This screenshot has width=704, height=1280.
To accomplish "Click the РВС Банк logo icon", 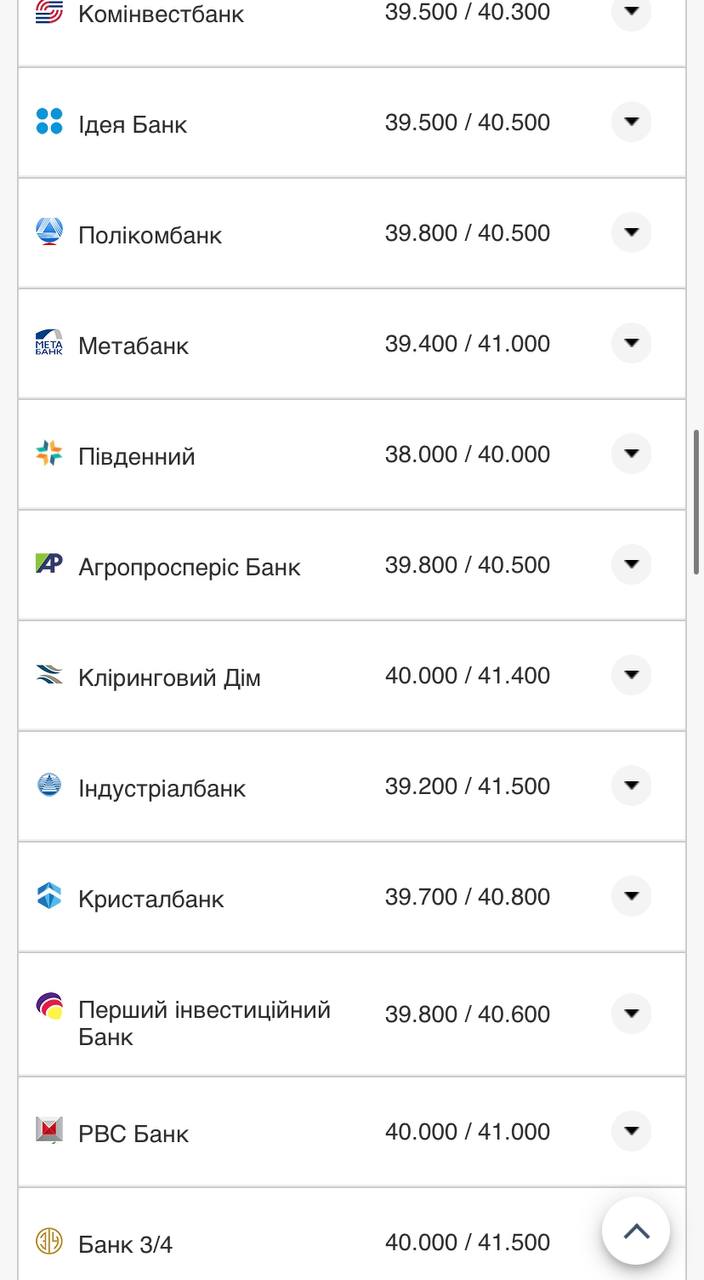I will 49,1131.
